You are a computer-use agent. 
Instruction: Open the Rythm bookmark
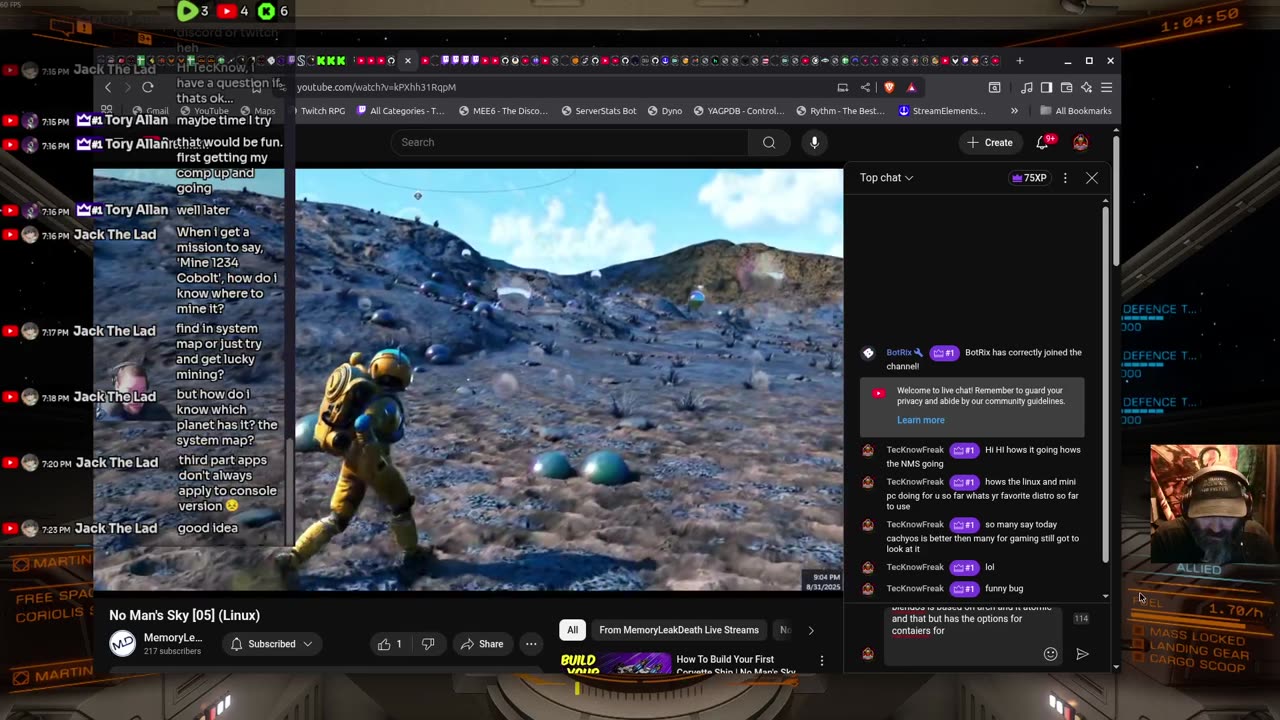click(x=840, y=111)
